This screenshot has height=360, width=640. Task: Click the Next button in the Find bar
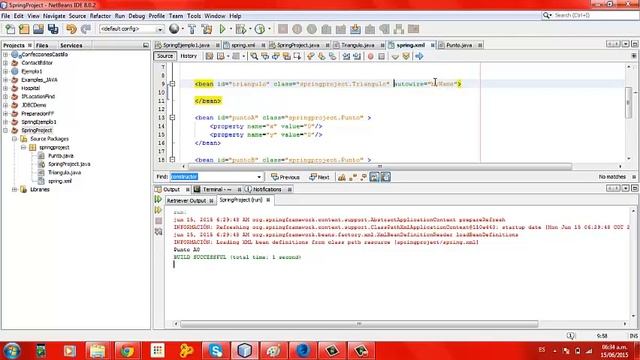(319, 177)
